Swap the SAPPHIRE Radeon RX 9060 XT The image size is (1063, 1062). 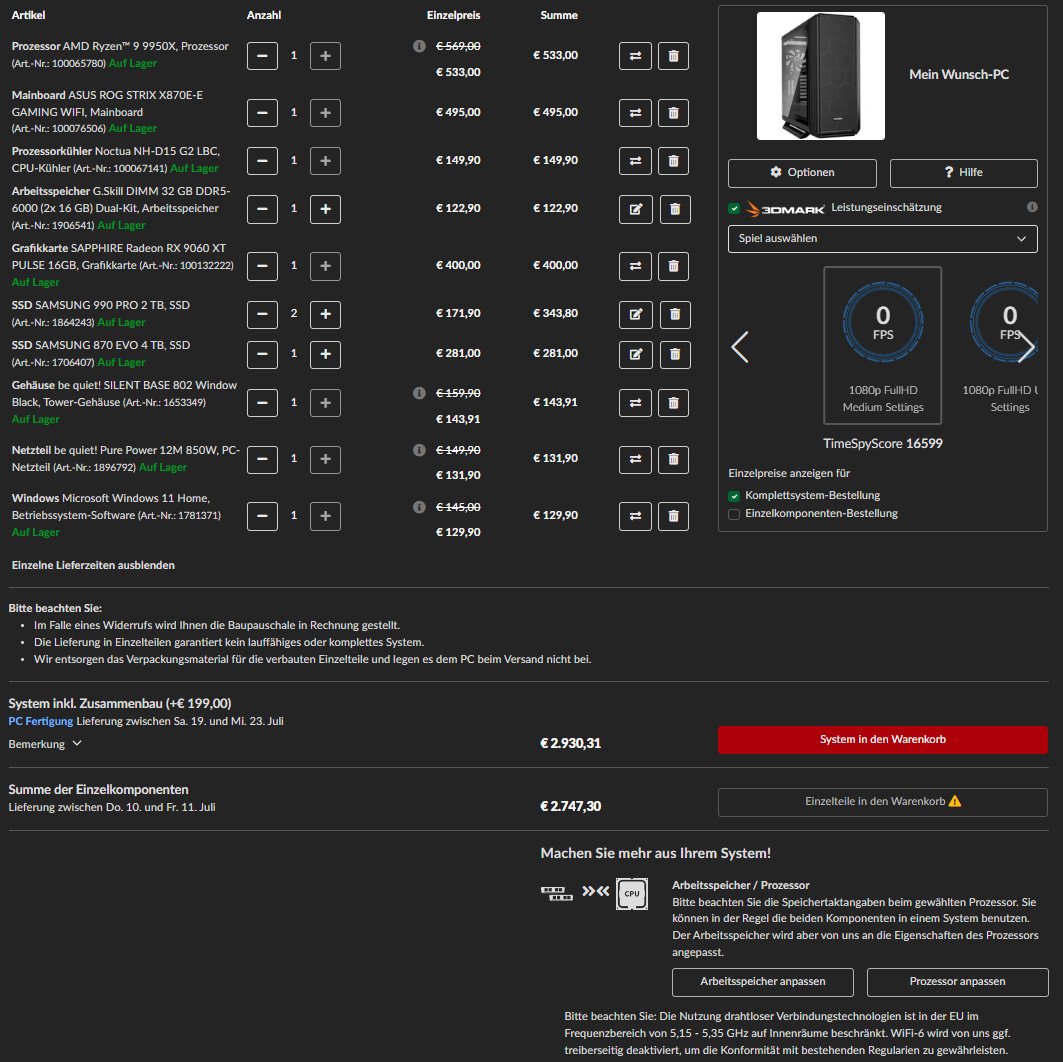point(635,266)
